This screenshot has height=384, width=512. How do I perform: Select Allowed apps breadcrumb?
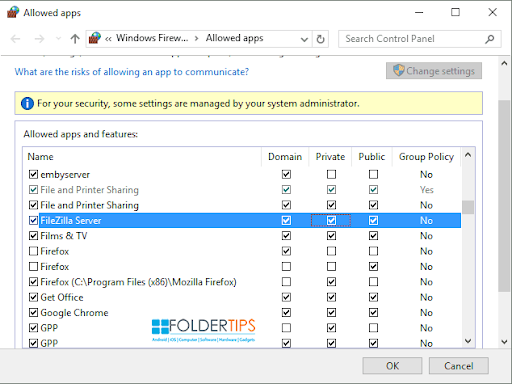[234, 38]
